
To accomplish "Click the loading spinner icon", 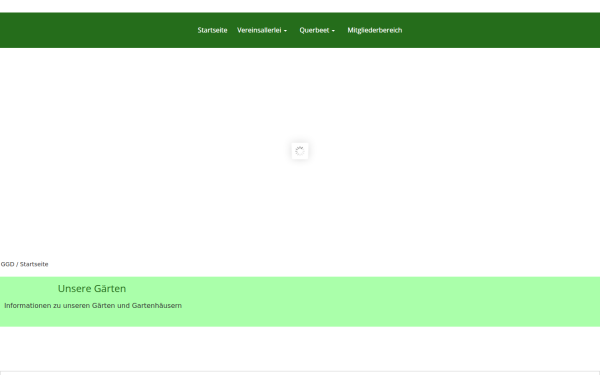I will pos(300,151).
